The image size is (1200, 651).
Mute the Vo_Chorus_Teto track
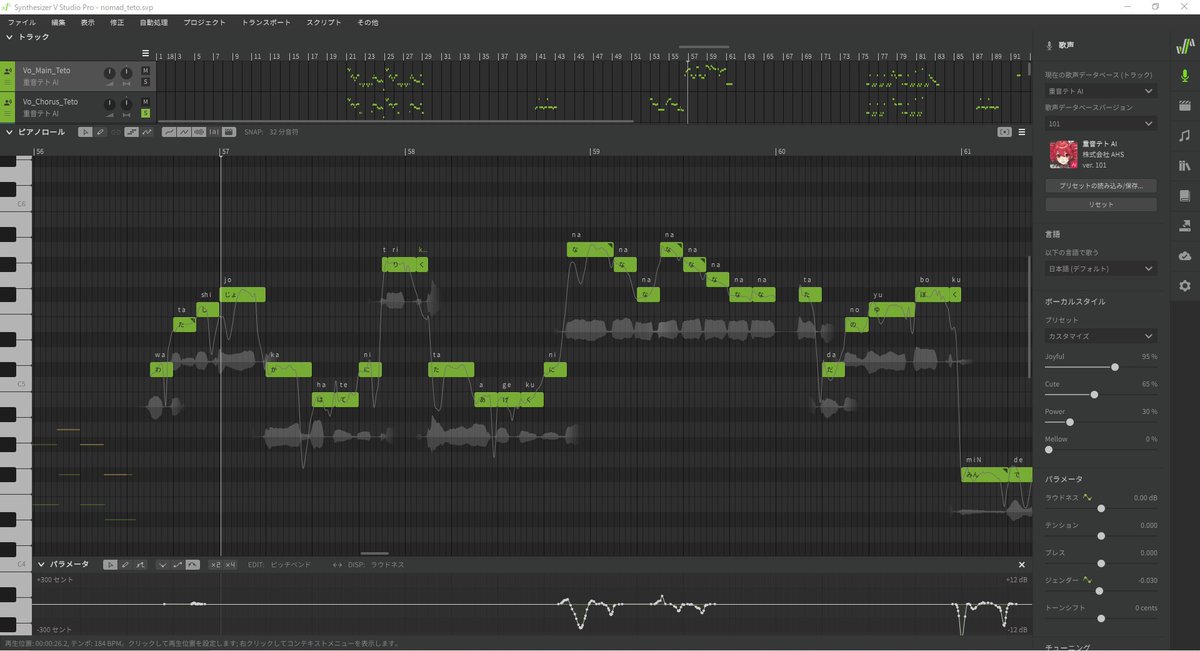(x=145, y=101)
